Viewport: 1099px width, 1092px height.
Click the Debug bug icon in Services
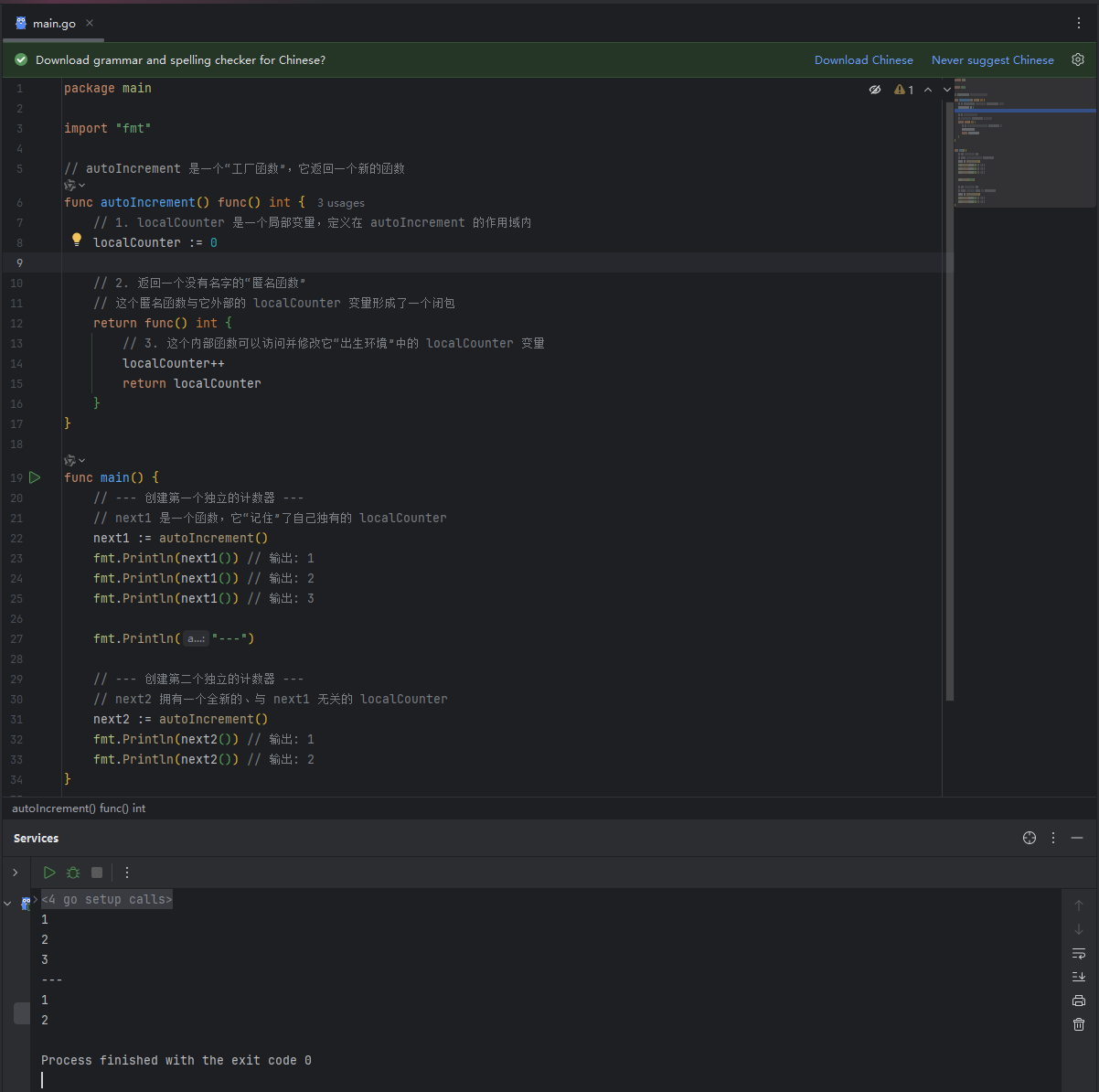(x=73, y=873)
